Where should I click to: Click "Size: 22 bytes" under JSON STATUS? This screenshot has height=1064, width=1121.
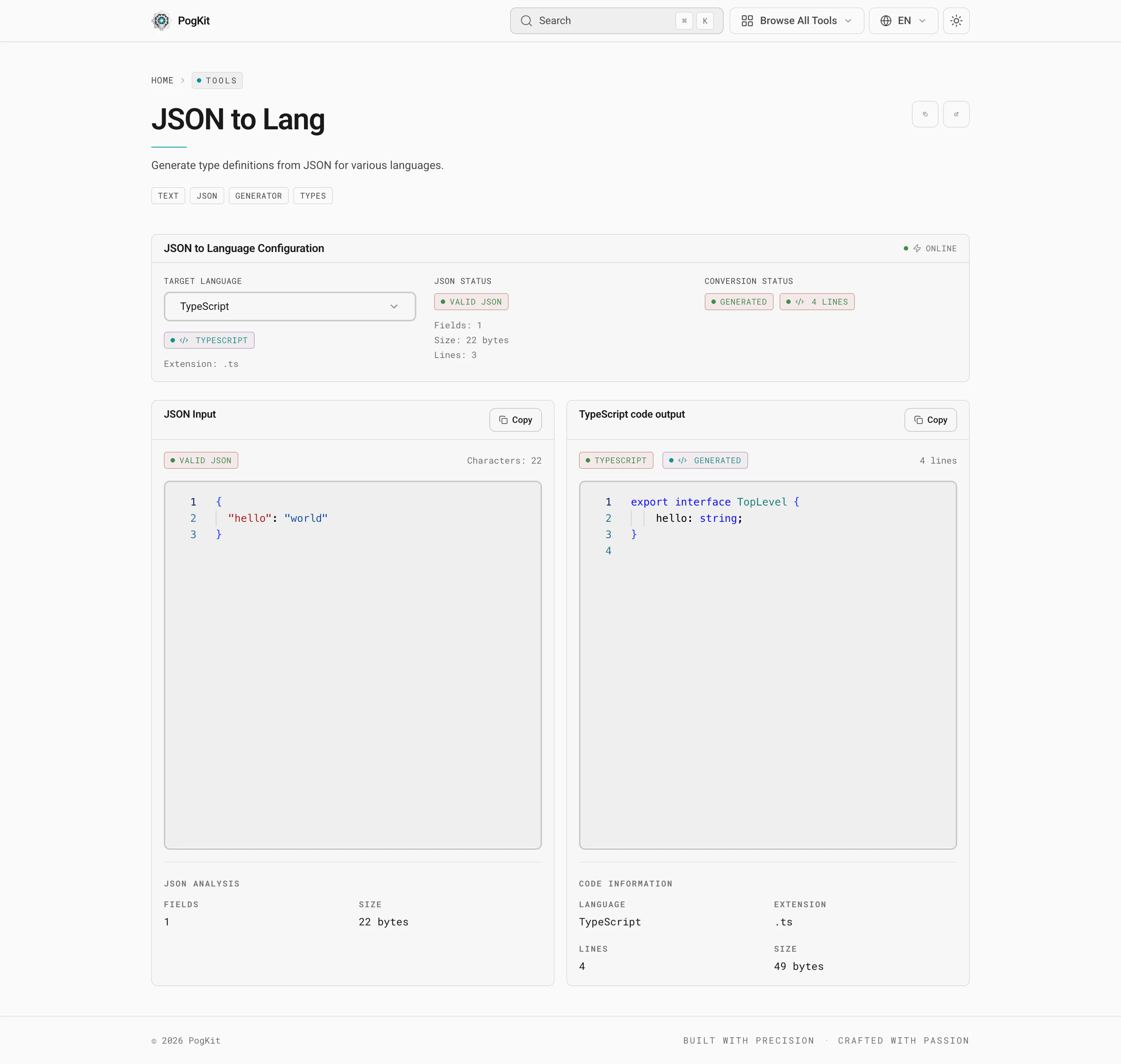click(x=471, y=340)
